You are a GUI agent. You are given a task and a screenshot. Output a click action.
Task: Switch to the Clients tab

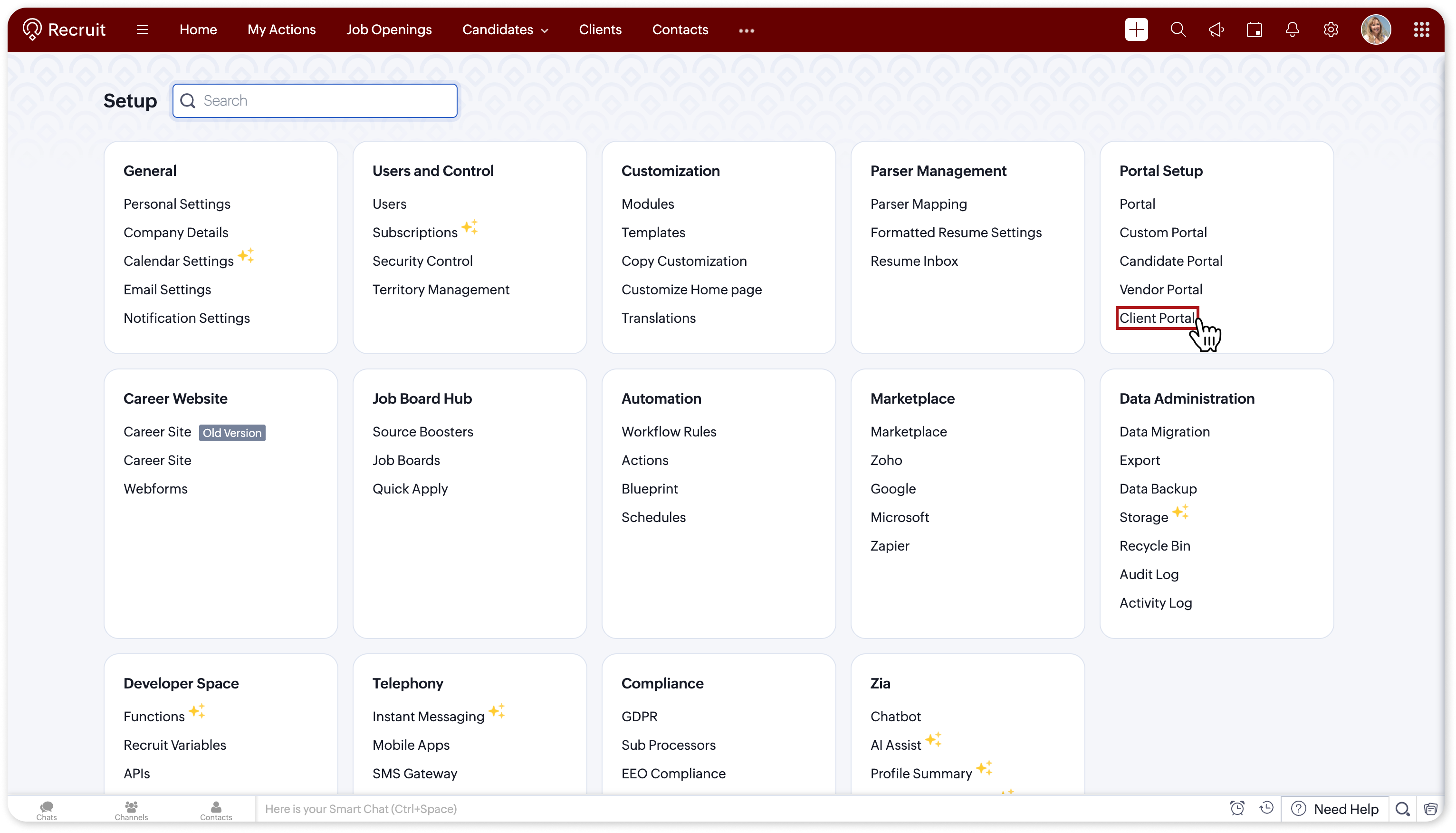point(600,30)
